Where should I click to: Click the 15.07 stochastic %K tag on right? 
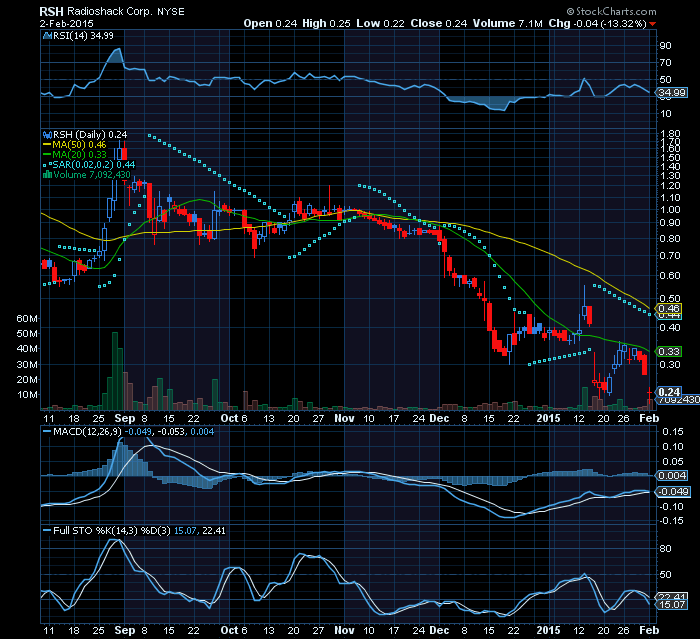tap(672, 605)
